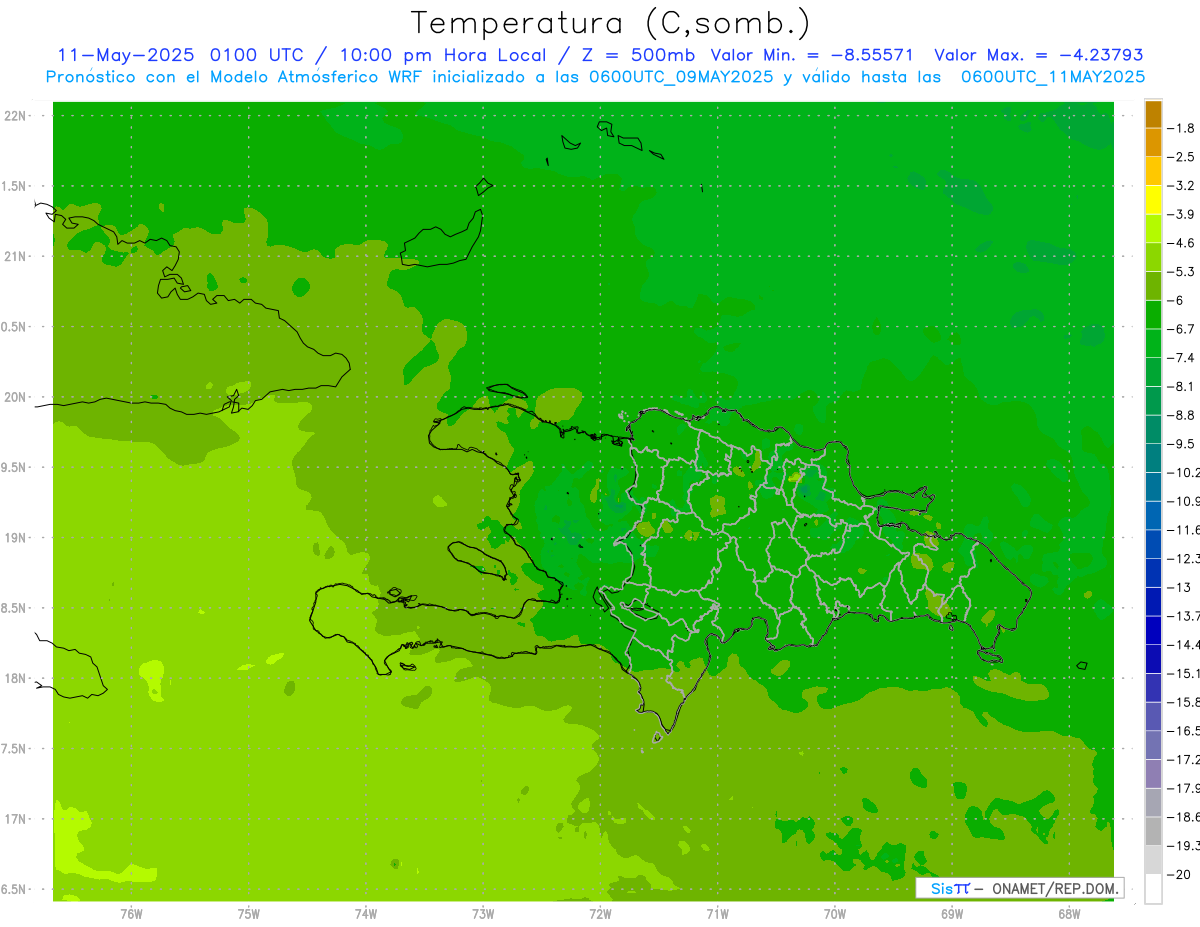Click the 75W longitude axis label
Screen dimensions: 1200x927
249,914
